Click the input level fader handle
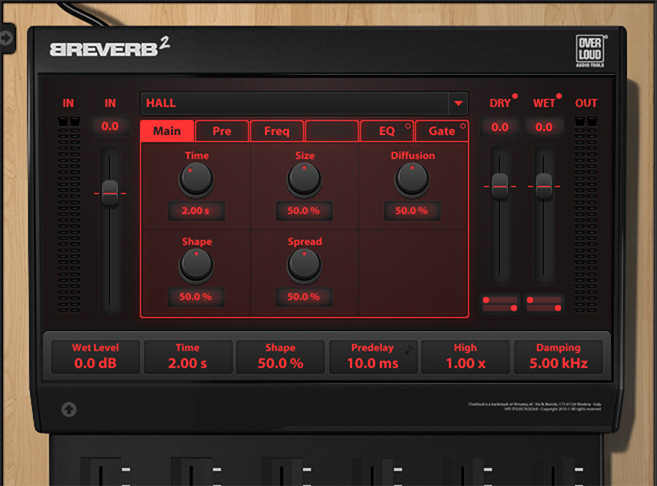Screen dimensions: 657x486 tap(110, 193)
